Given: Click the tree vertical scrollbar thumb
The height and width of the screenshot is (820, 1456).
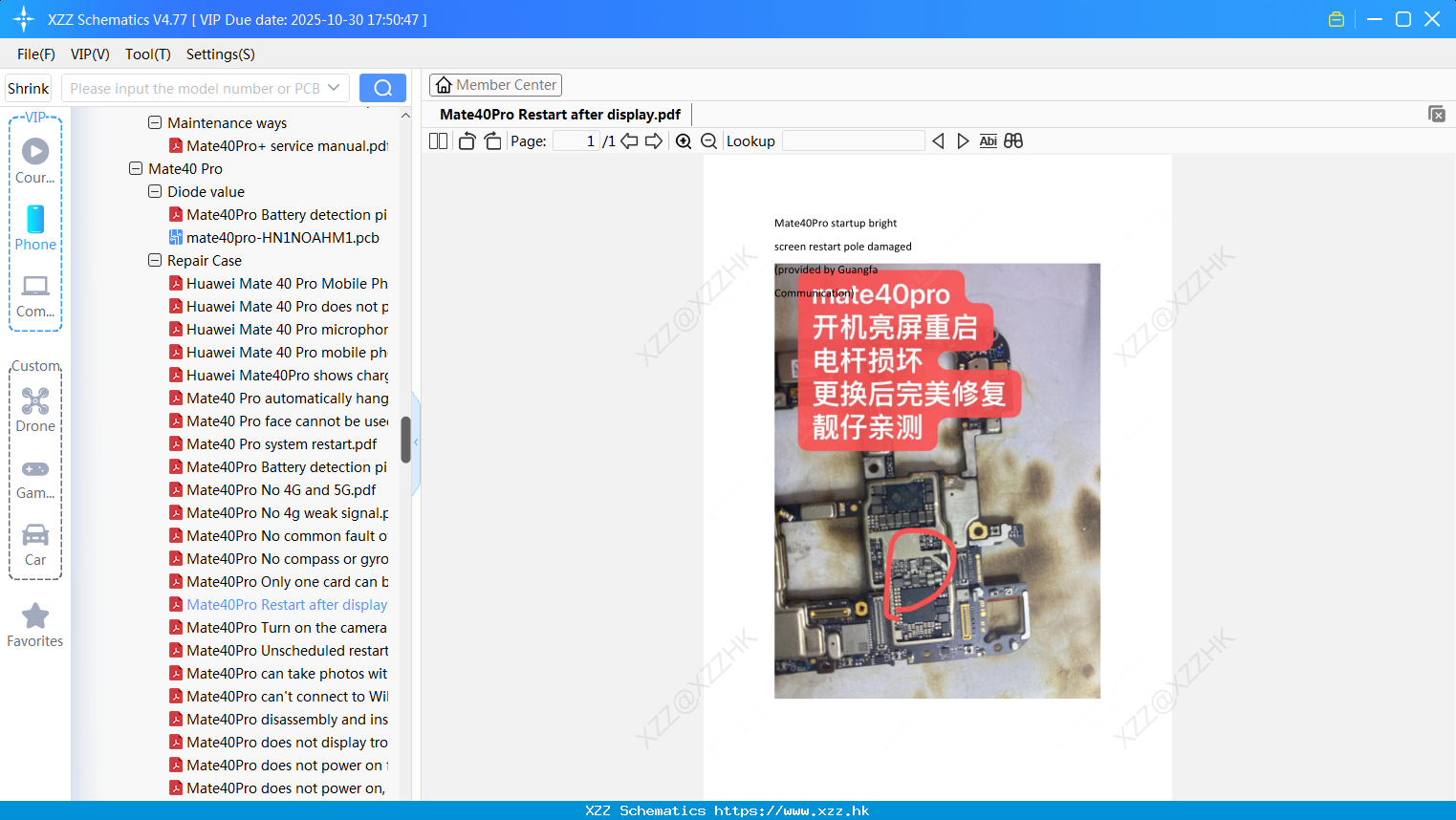Looking at the screenshot, I should 405,440.
